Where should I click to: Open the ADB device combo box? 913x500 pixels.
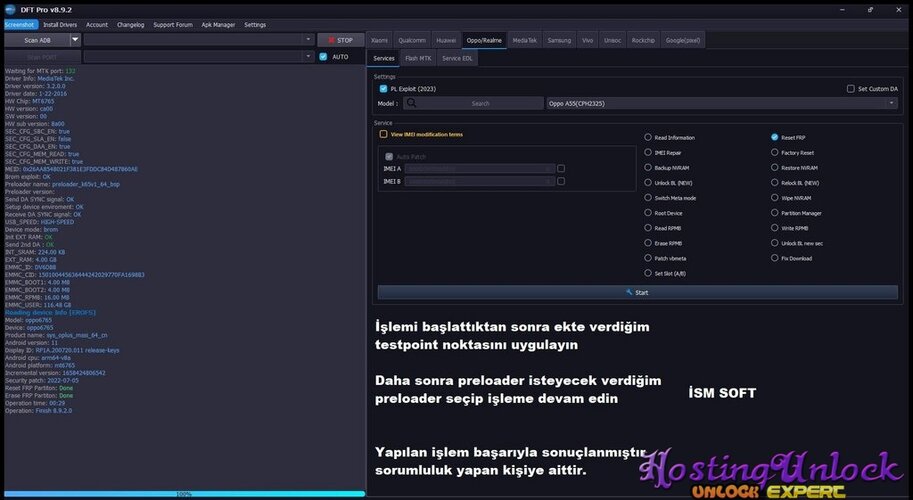[199, 40]
